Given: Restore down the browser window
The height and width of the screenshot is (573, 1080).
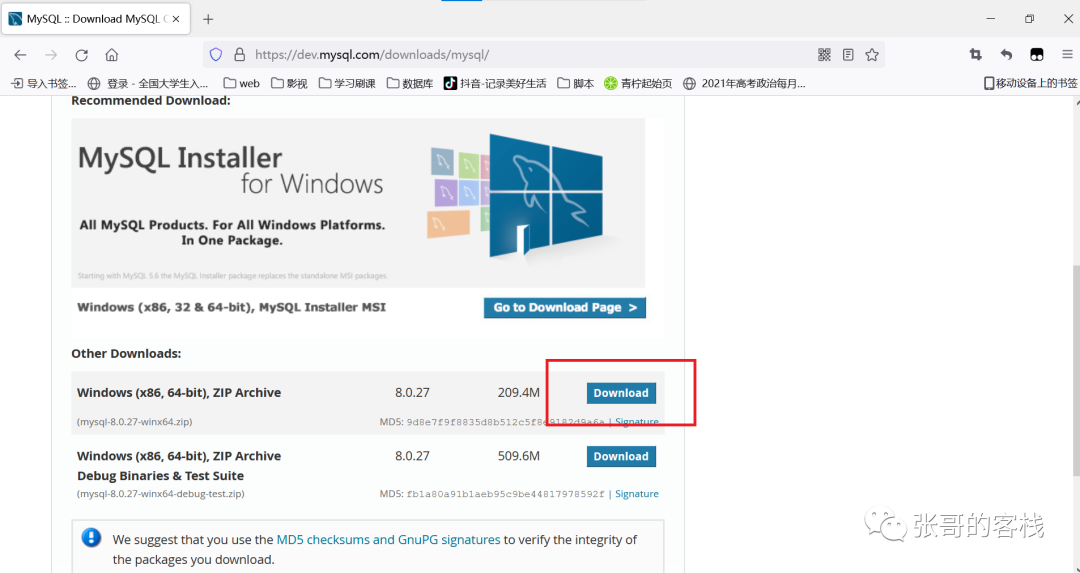Looking at the screenshot, I should [1029, 19].
